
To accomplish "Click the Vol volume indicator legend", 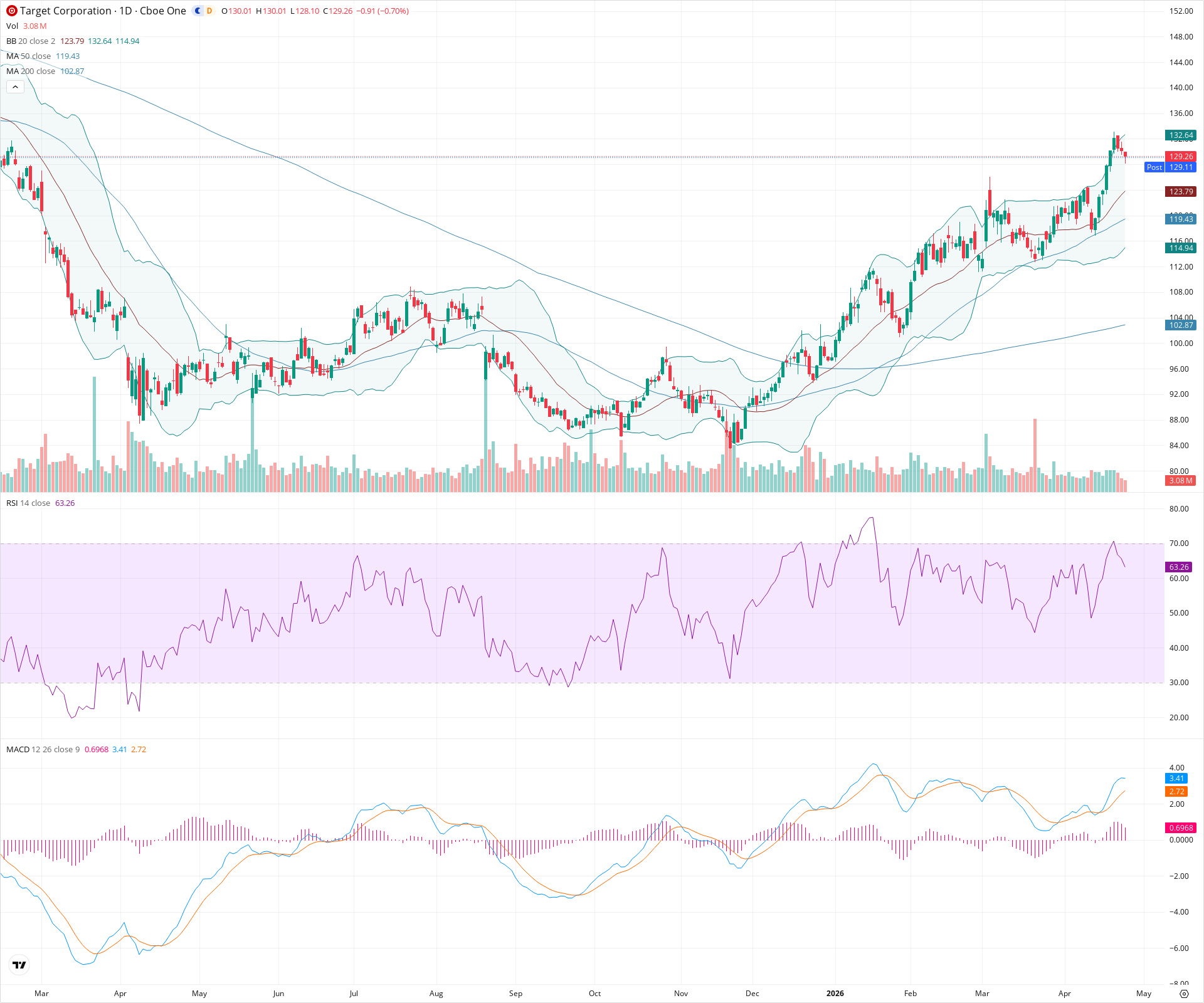I will coord(12,26).
